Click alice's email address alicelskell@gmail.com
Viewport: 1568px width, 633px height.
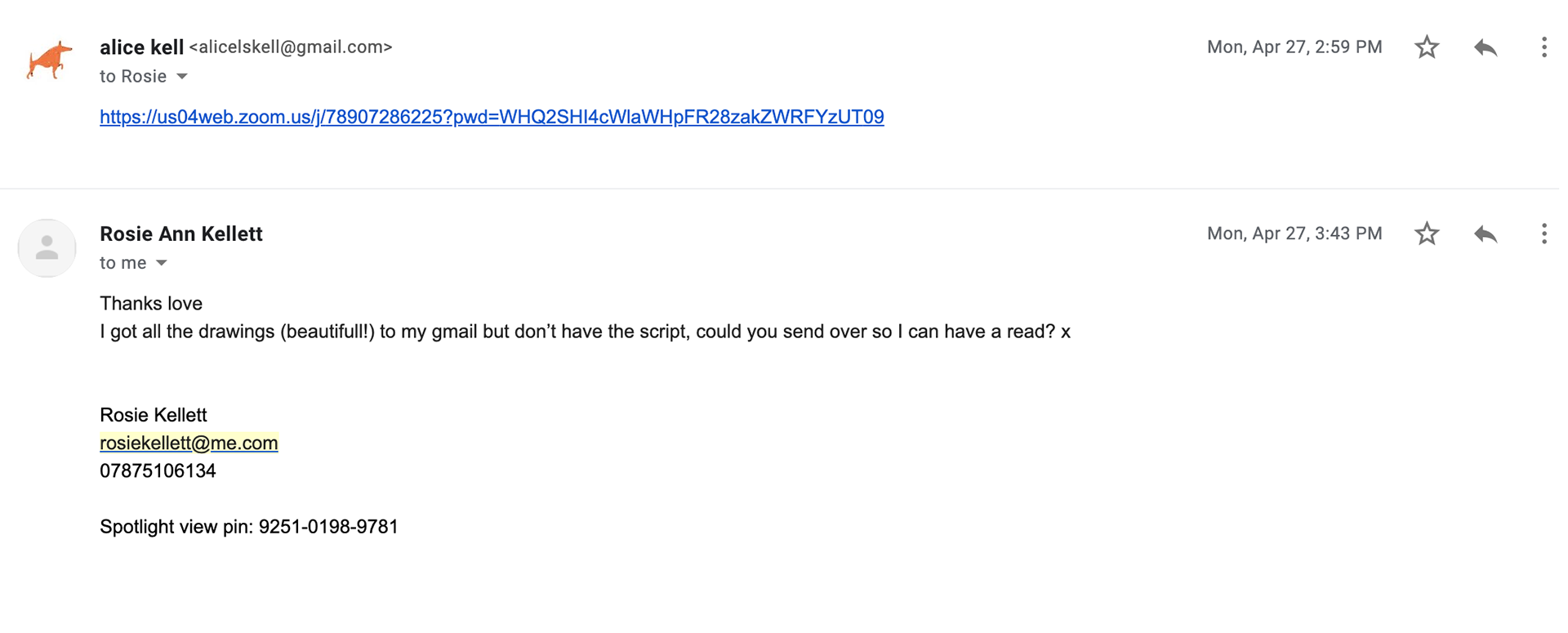coord(291,47)
